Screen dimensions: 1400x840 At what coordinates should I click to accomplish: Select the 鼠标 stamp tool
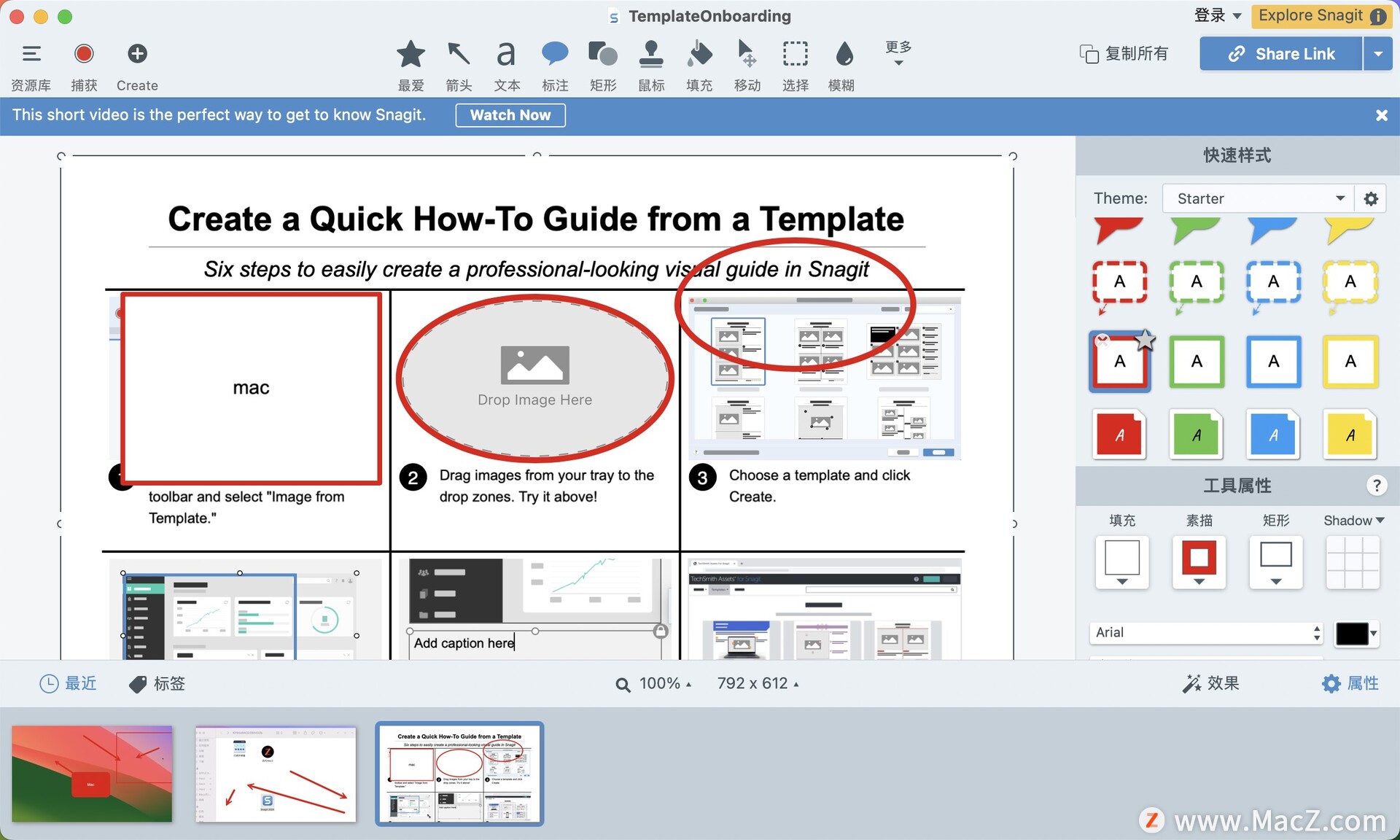pos(651,54)
